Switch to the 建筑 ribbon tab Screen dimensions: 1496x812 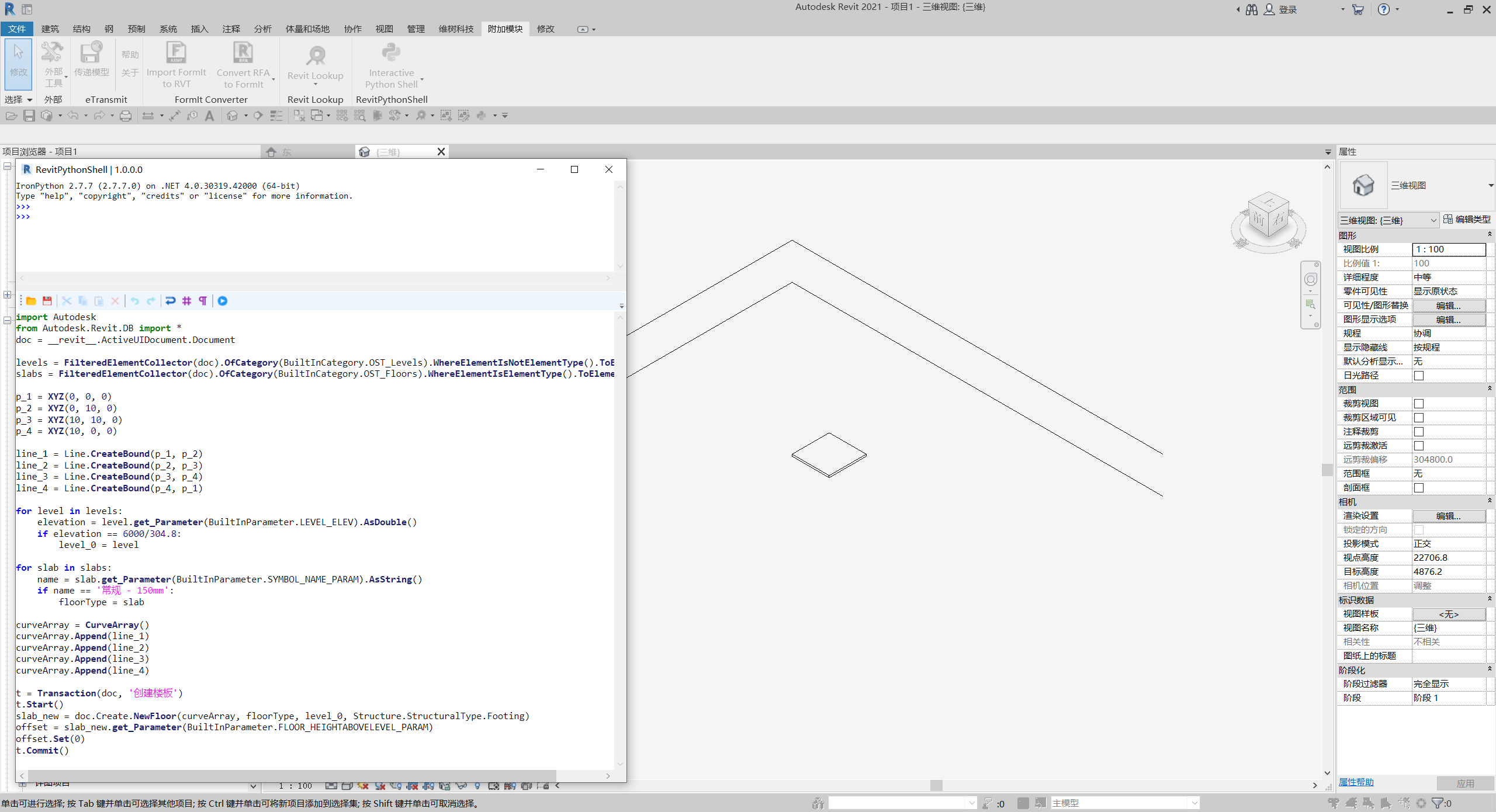(50, 29)
